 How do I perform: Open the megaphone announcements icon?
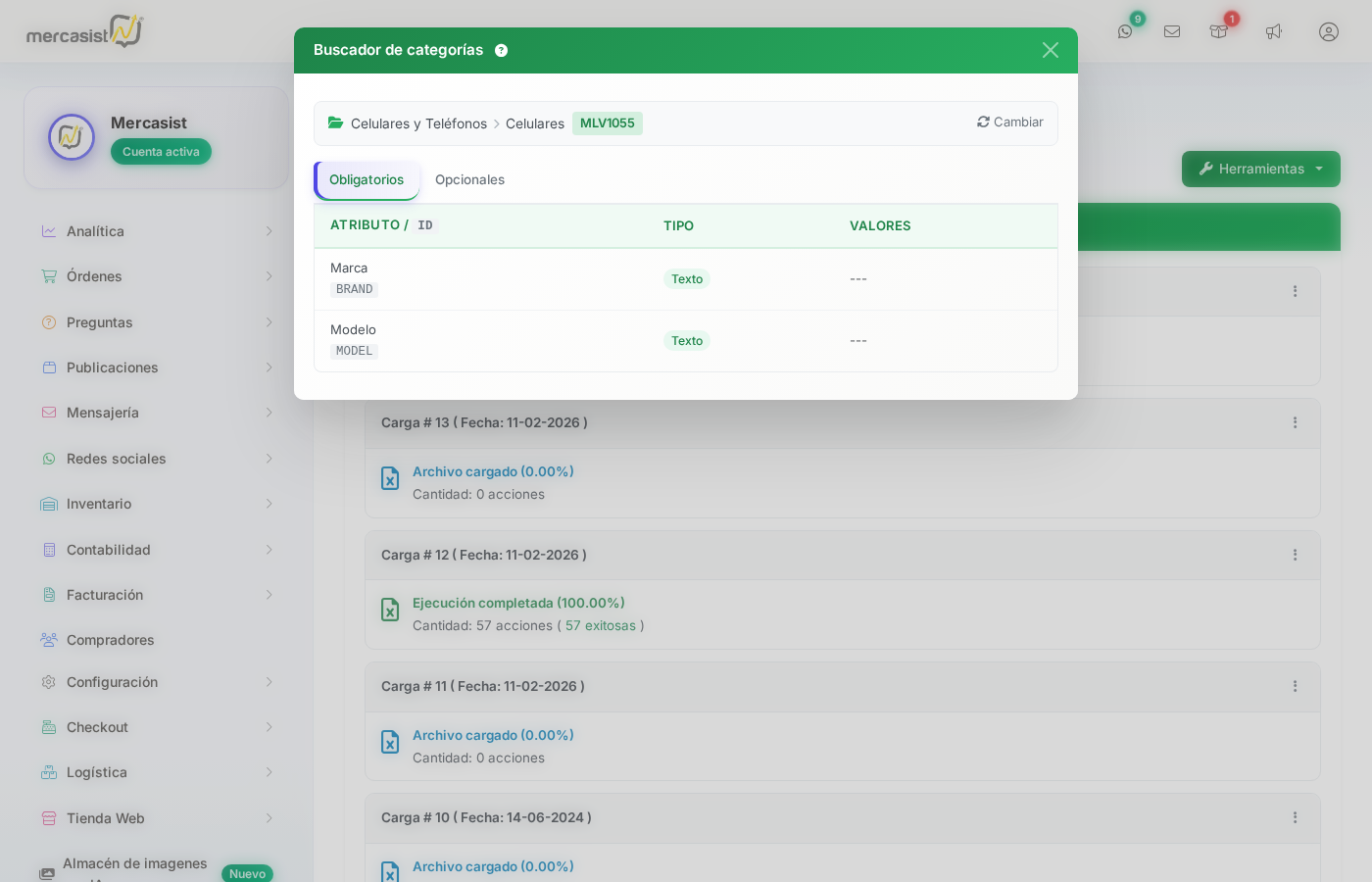click(x=1274, y=31)
